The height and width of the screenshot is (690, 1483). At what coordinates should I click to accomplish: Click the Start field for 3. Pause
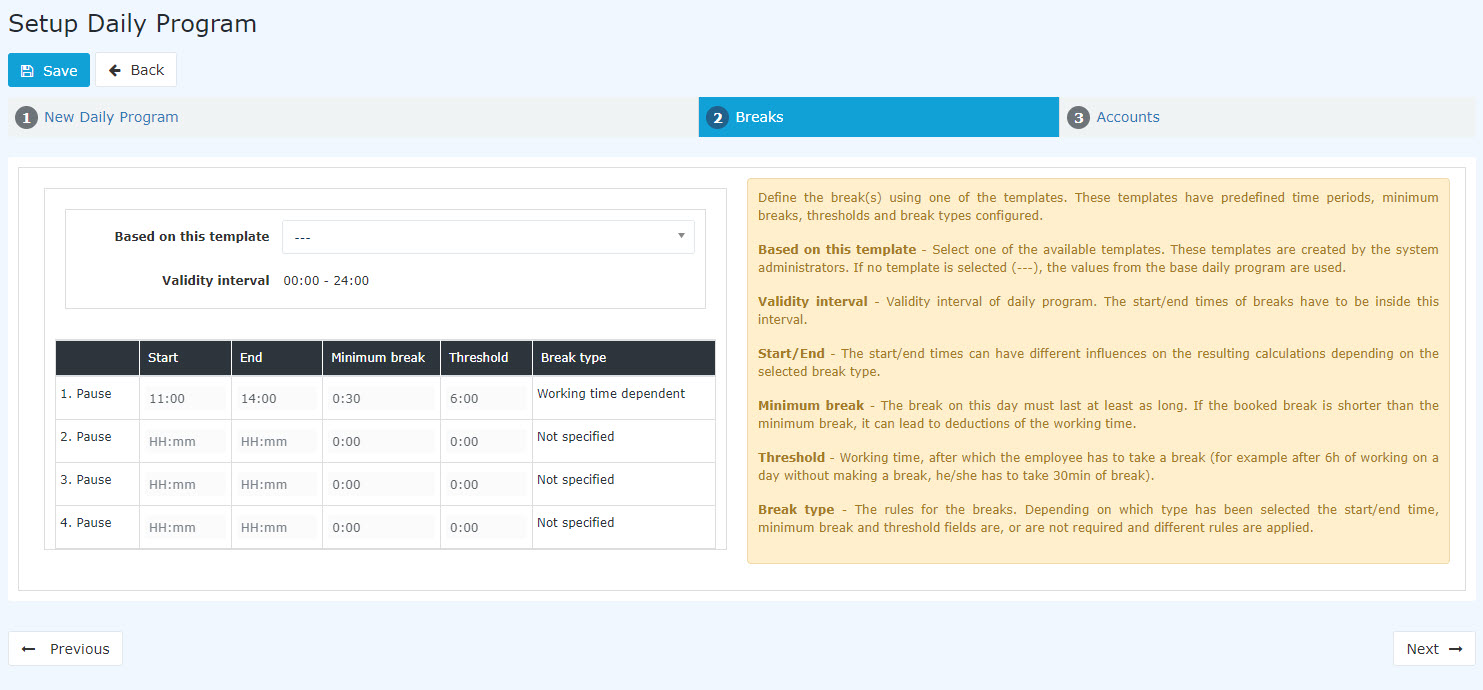(185, 484)
